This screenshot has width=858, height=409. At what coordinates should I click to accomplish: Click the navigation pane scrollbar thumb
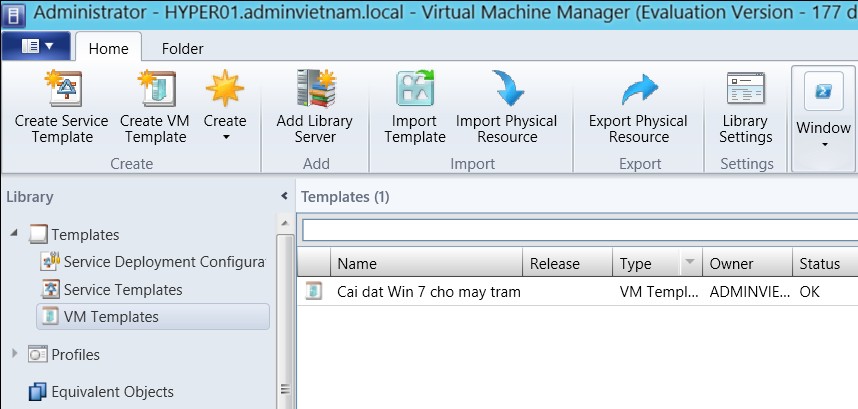click(x=285, y=321)
